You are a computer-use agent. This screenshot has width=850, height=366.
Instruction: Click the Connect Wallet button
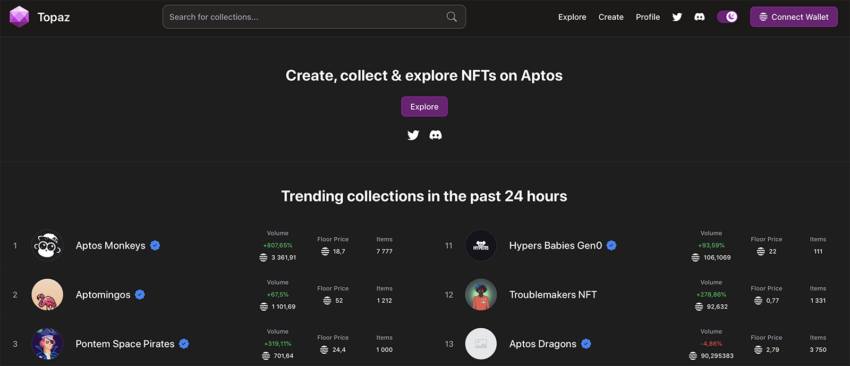[x=794, y=17]
